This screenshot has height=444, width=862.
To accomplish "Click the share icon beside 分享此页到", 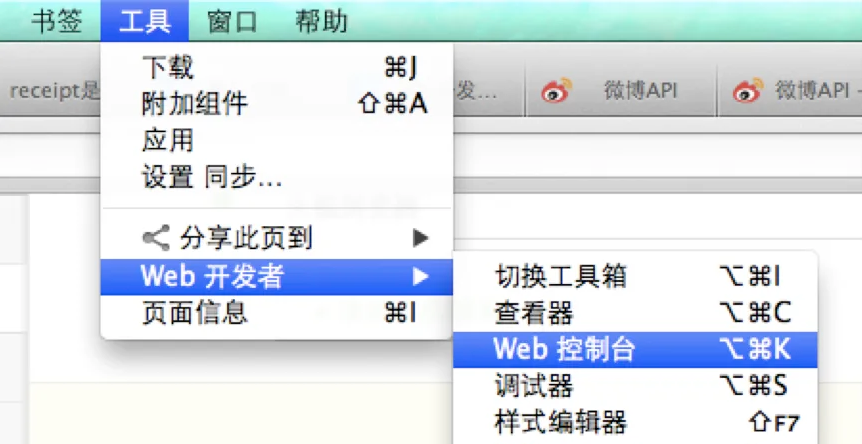I will tap(156, 238).
